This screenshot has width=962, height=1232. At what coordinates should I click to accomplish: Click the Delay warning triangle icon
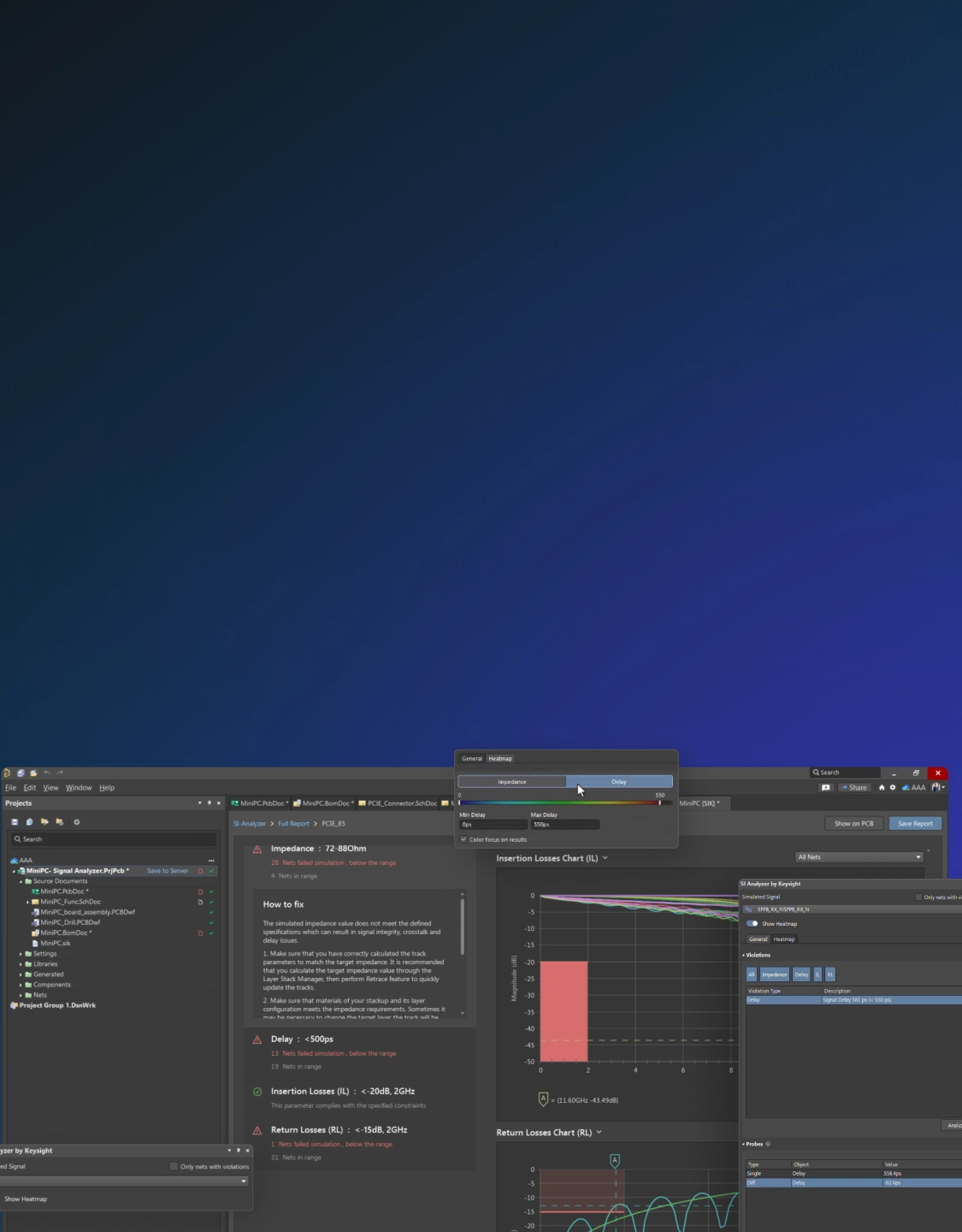257,1039
